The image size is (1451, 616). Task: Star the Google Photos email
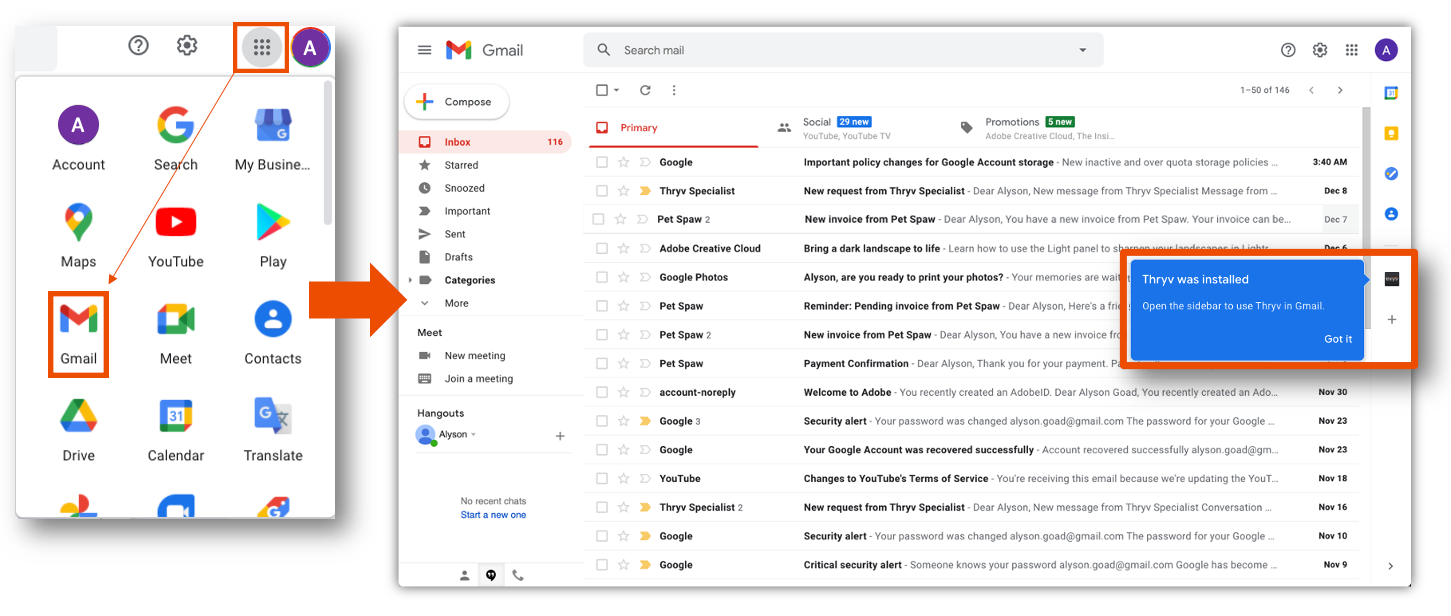coord(623,277)
